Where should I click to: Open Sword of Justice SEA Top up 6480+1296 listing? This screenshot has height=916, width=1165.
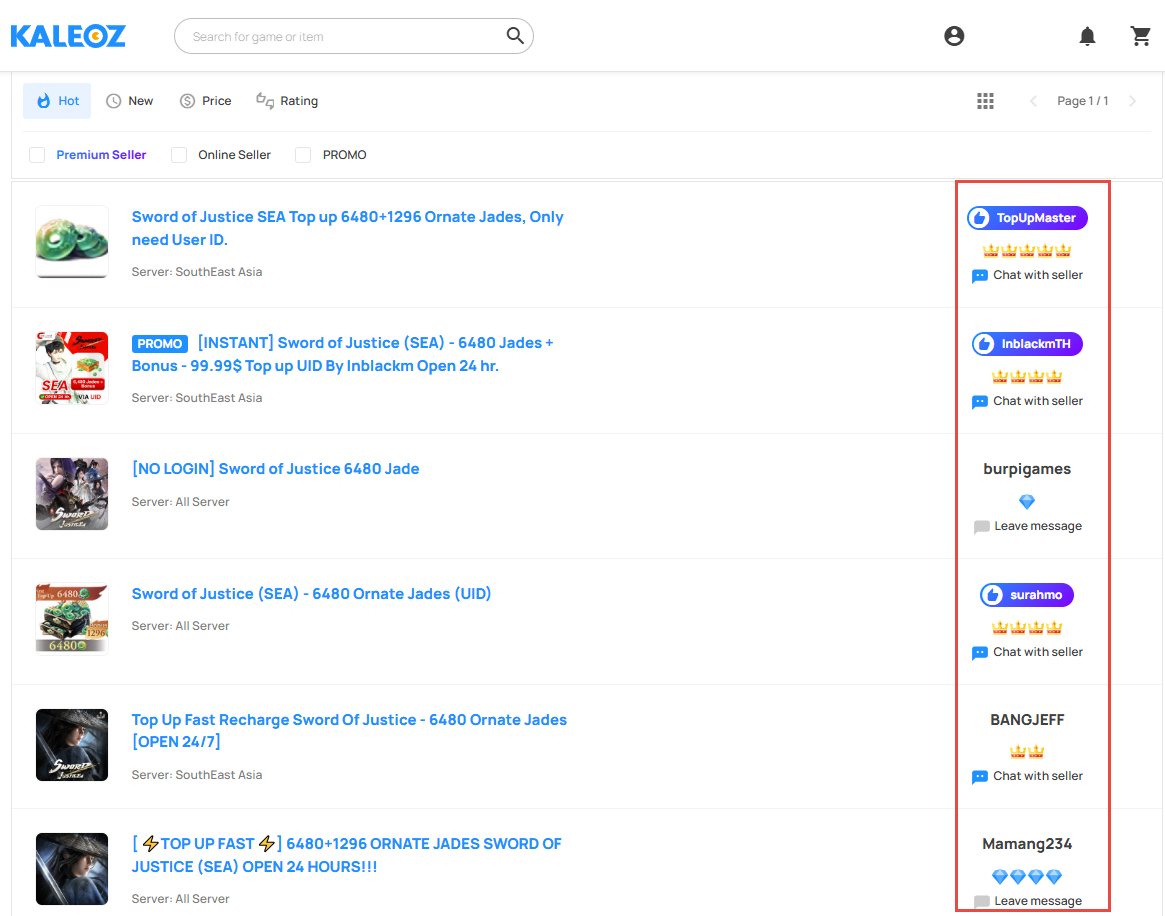pos(348,228)
